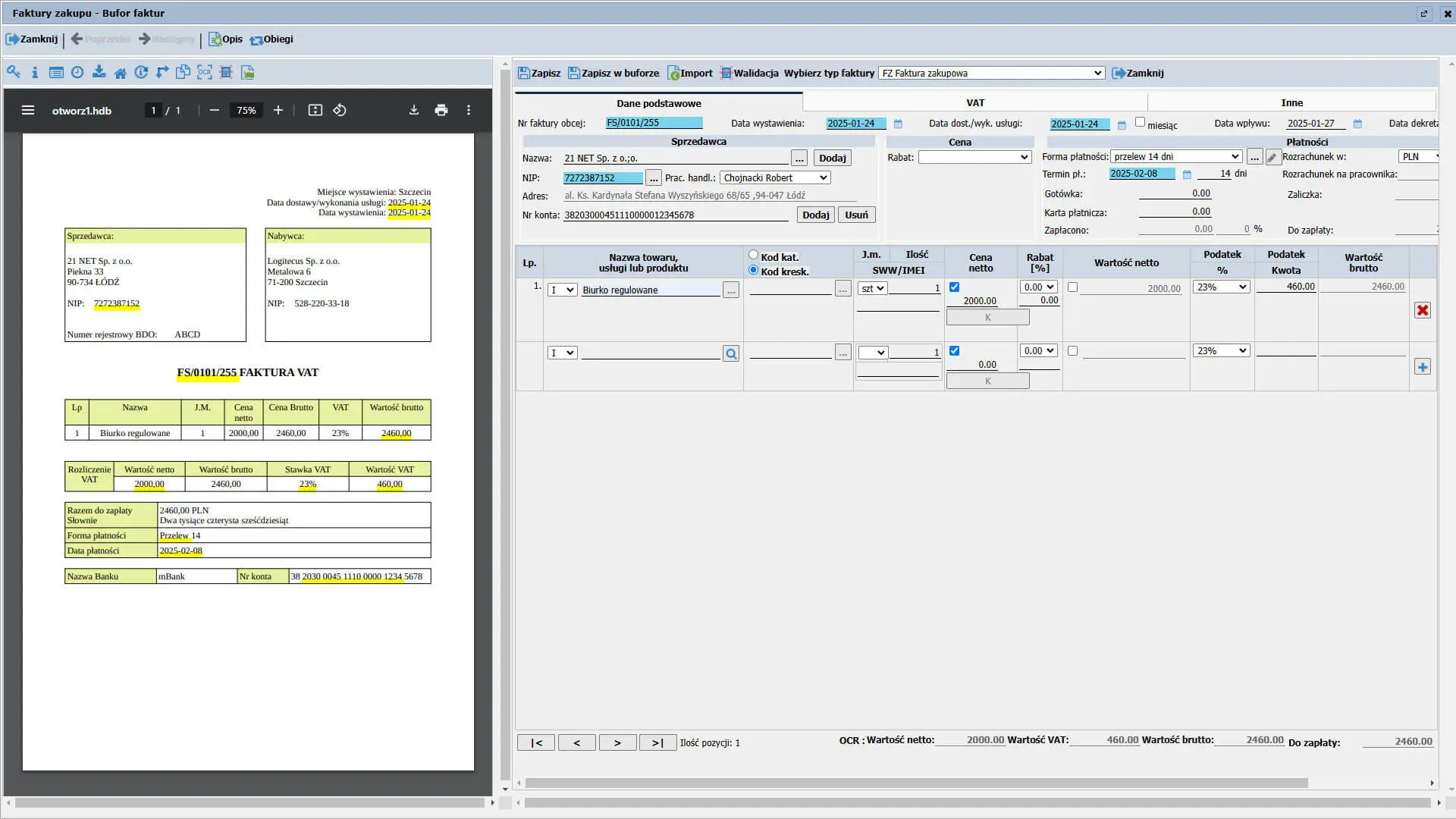Select the Kod kat. radio button

point(753,256)
